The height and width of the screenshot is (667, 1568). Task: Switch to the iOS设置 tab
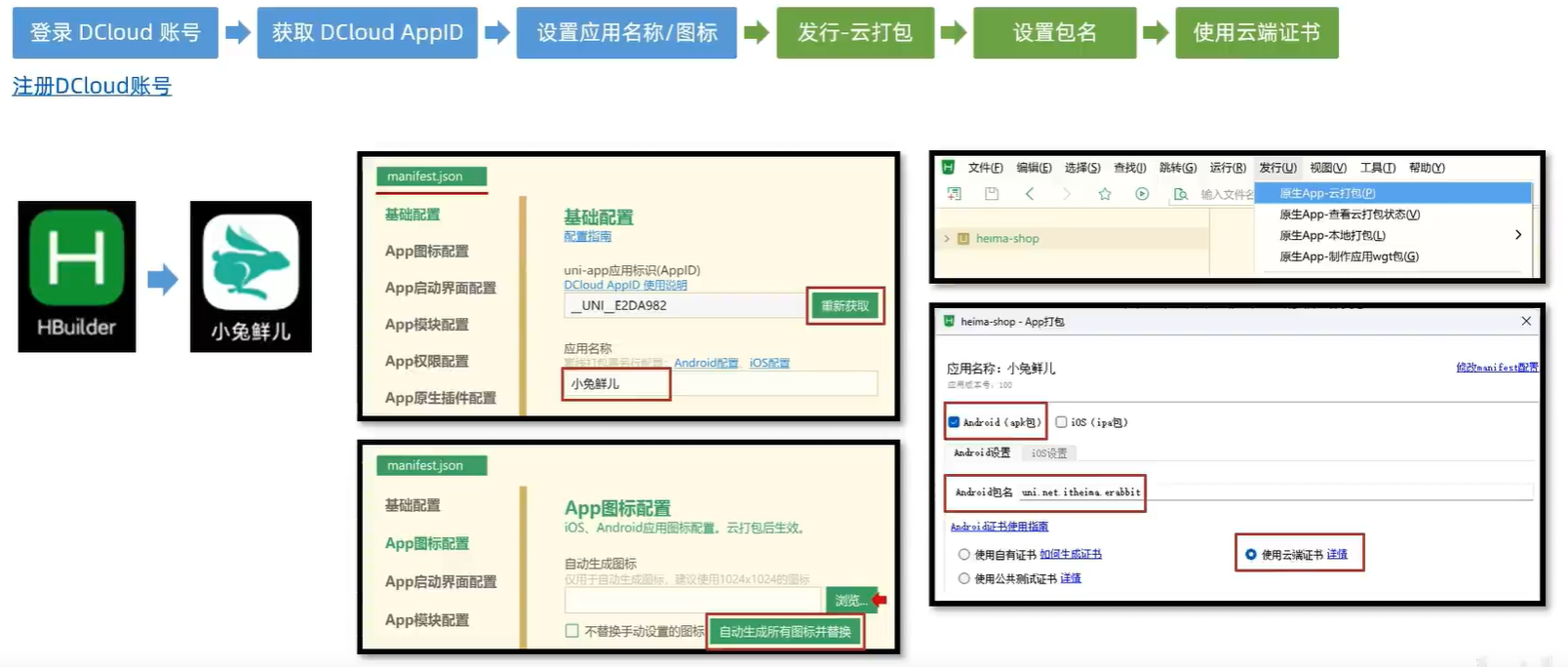[1049, 452]
